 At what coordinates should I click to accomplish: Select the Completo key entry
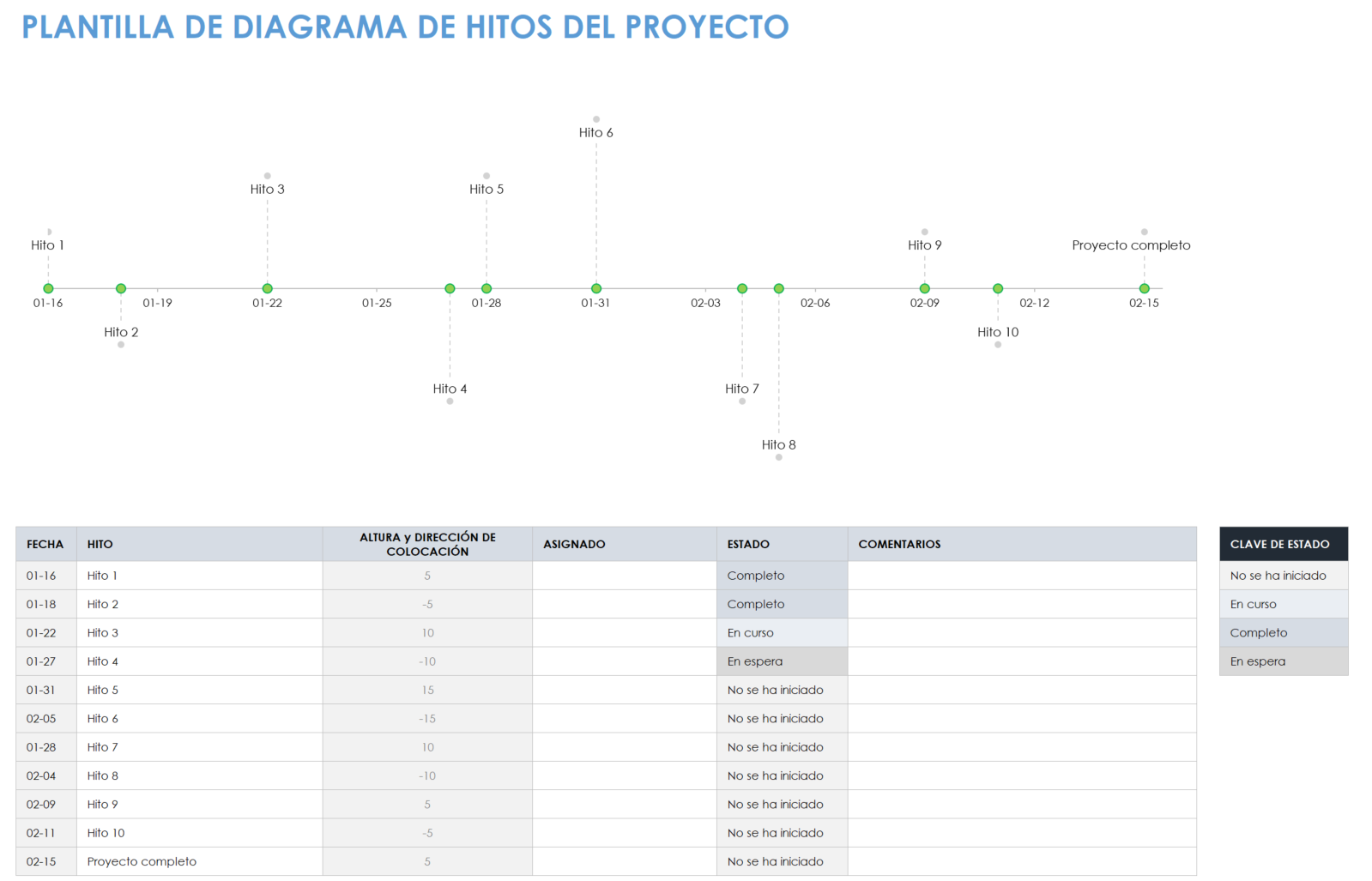[1284, 633]
